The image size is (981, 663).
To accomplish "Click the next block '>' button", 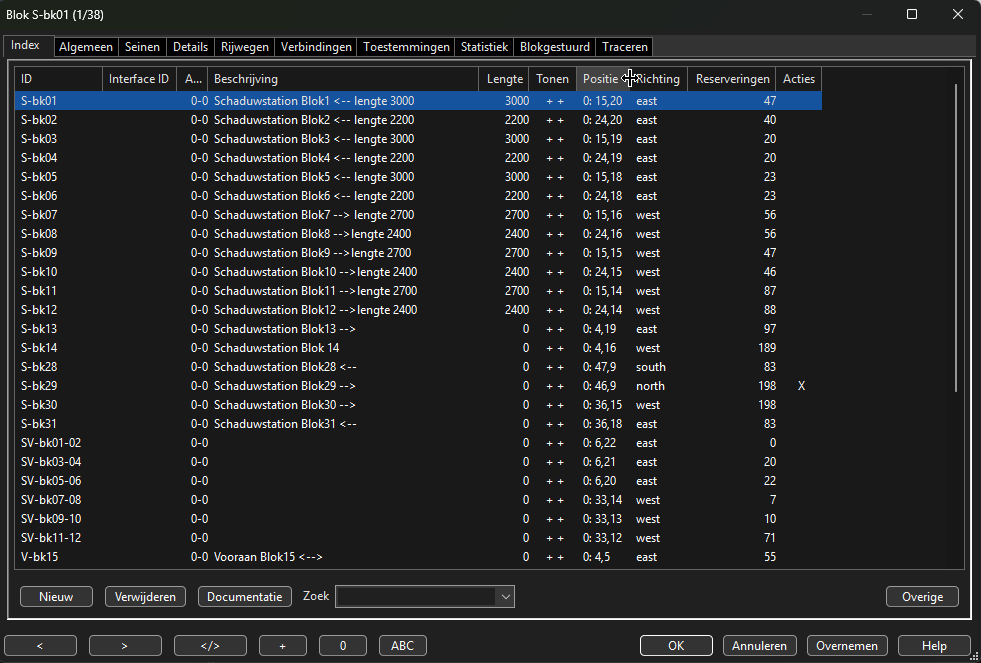I will click(125, 646).
